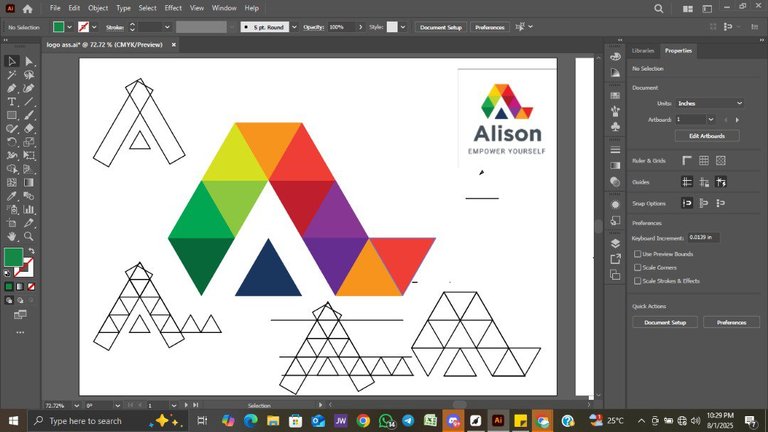The height and width of the screenshot is (432, 768).
Task: Expand the Opacity slider arrow
Action: coord(361,27)
